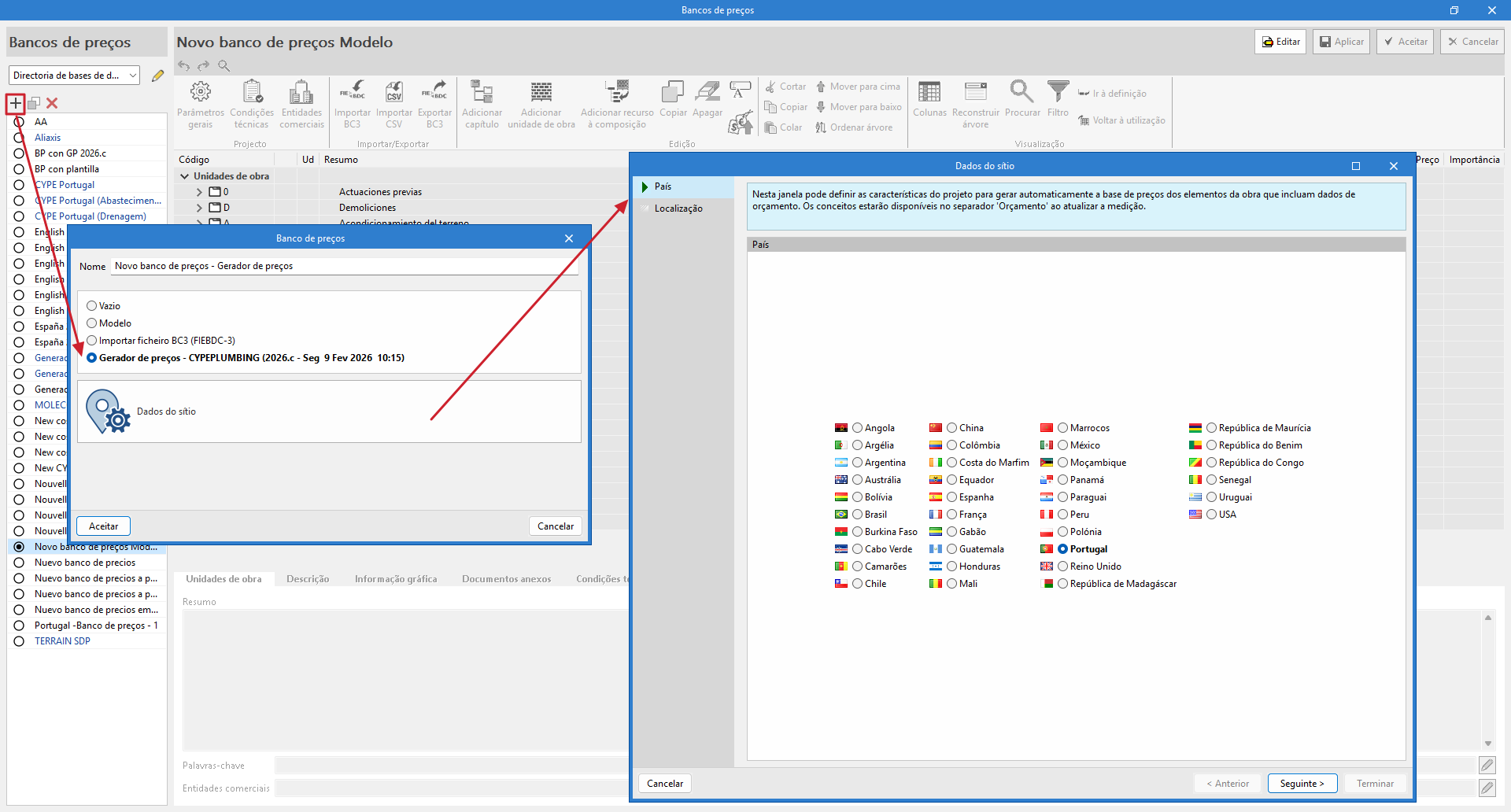Click the Resumo scrollbar down arrow
Viewport: 1511px width, 812px height.
[x=1488, y=744]
